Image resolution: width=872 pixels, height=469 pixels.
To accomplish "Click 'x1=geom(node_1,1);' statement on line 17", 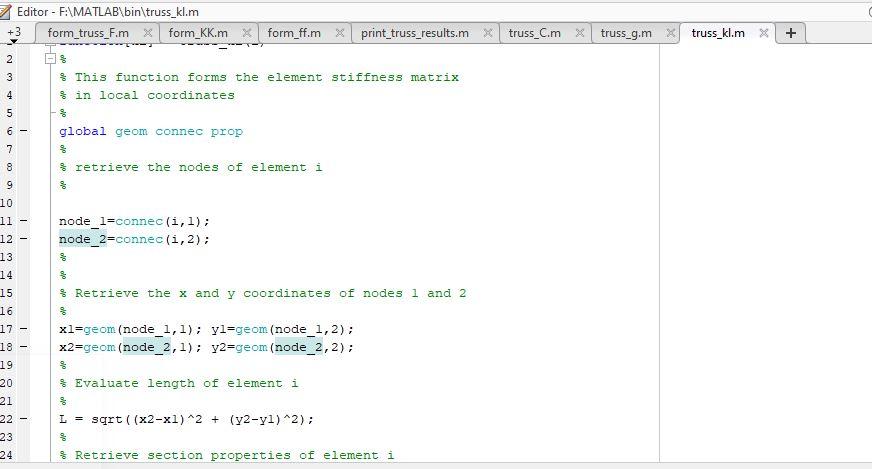I will tap(131, 329).
